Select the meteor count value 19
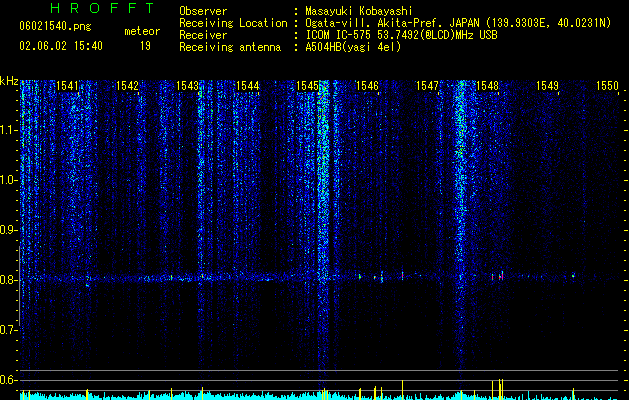The width and height of the screenshot is (629, 400). 145,46
